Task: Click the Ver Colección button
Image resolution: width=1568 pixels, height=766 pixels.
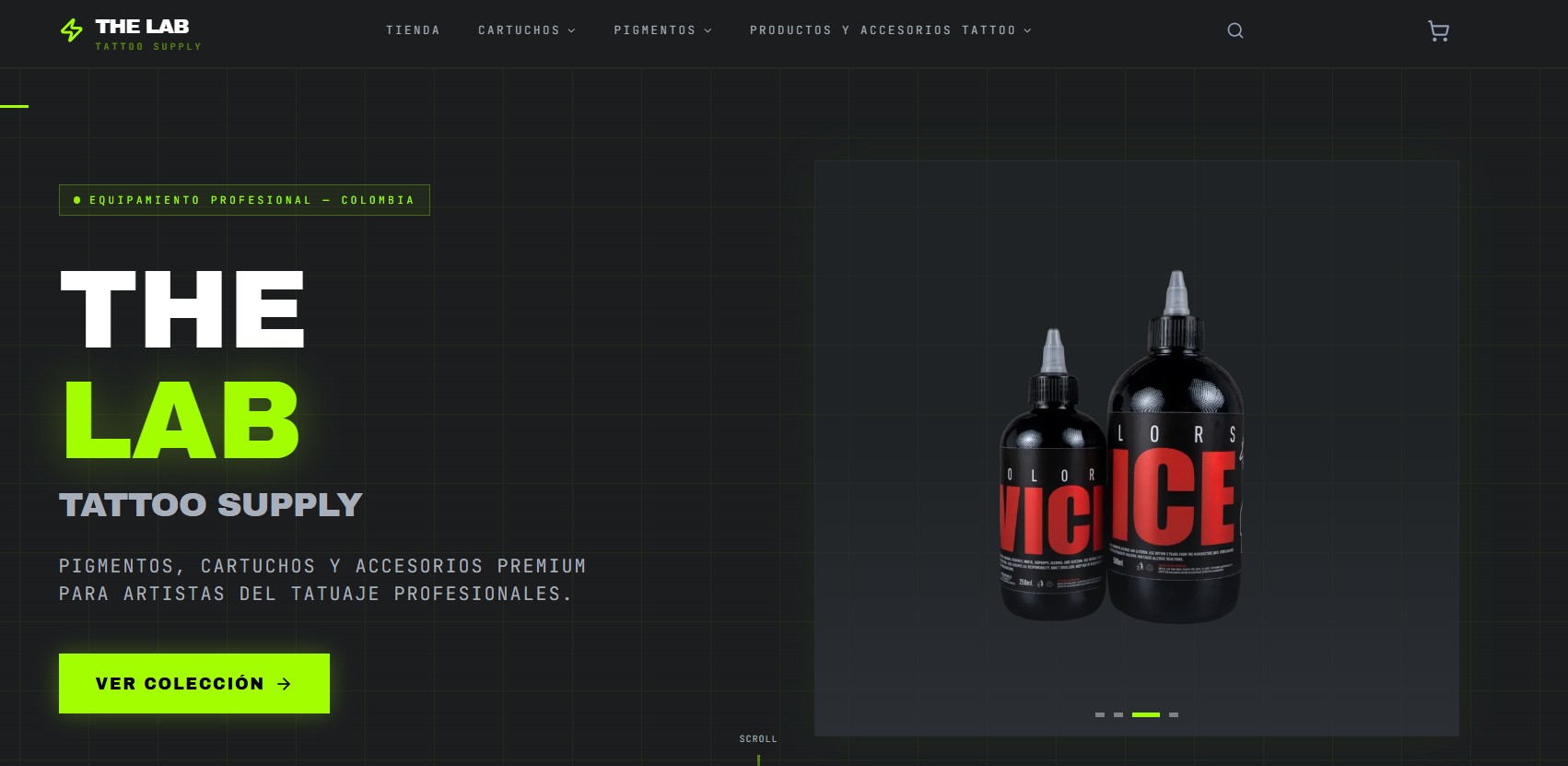Action: [x=194, y=683]
